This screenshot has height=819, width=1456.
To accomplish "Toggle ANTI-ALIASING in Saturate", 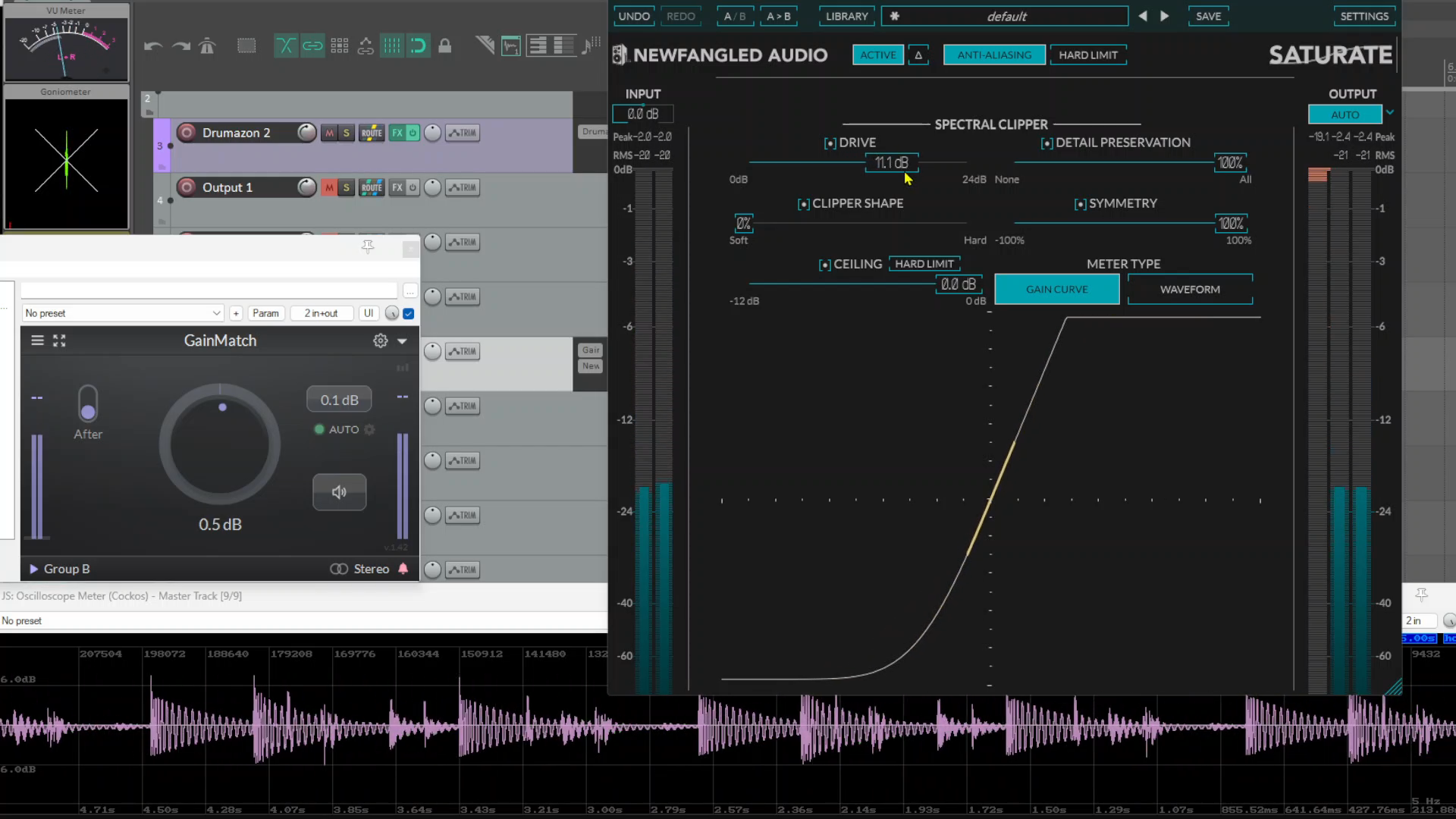I will [x=993, y=55].
